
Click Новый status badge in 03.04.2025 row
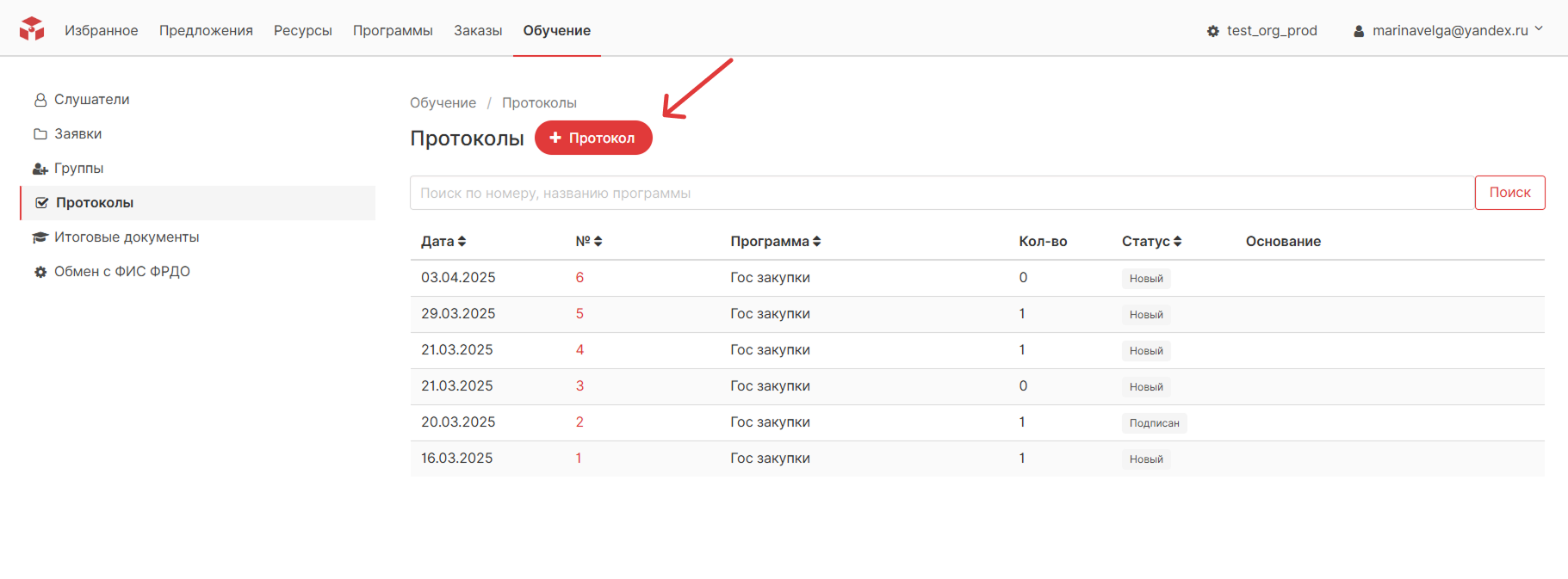point(1146,279)
